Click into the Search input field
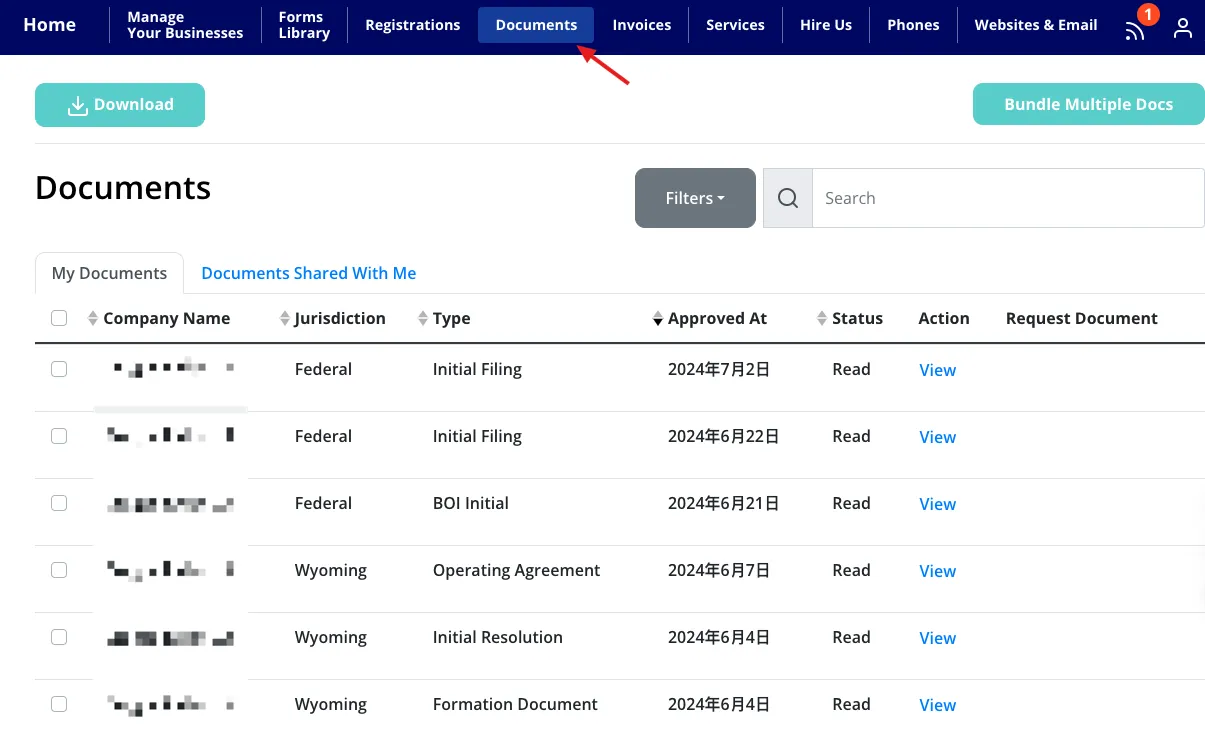Viewport: 1205px width, 731px height. pos(1007,198)
